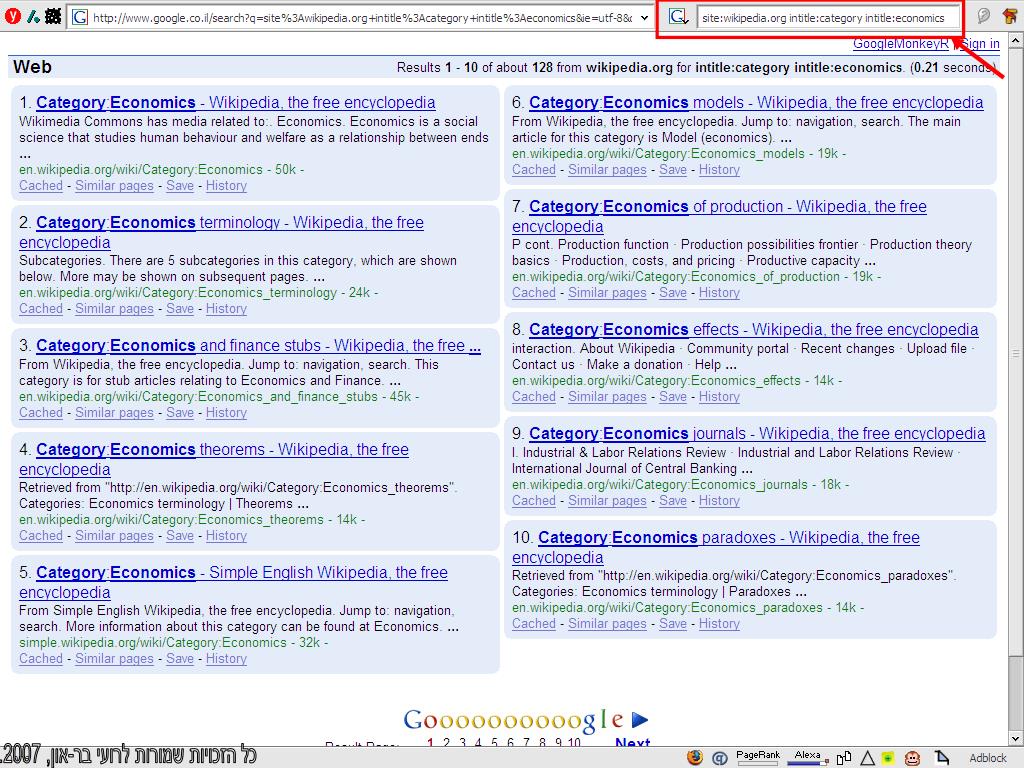
Task: Click the PageRank indicator bar
Action: point(758,757)
